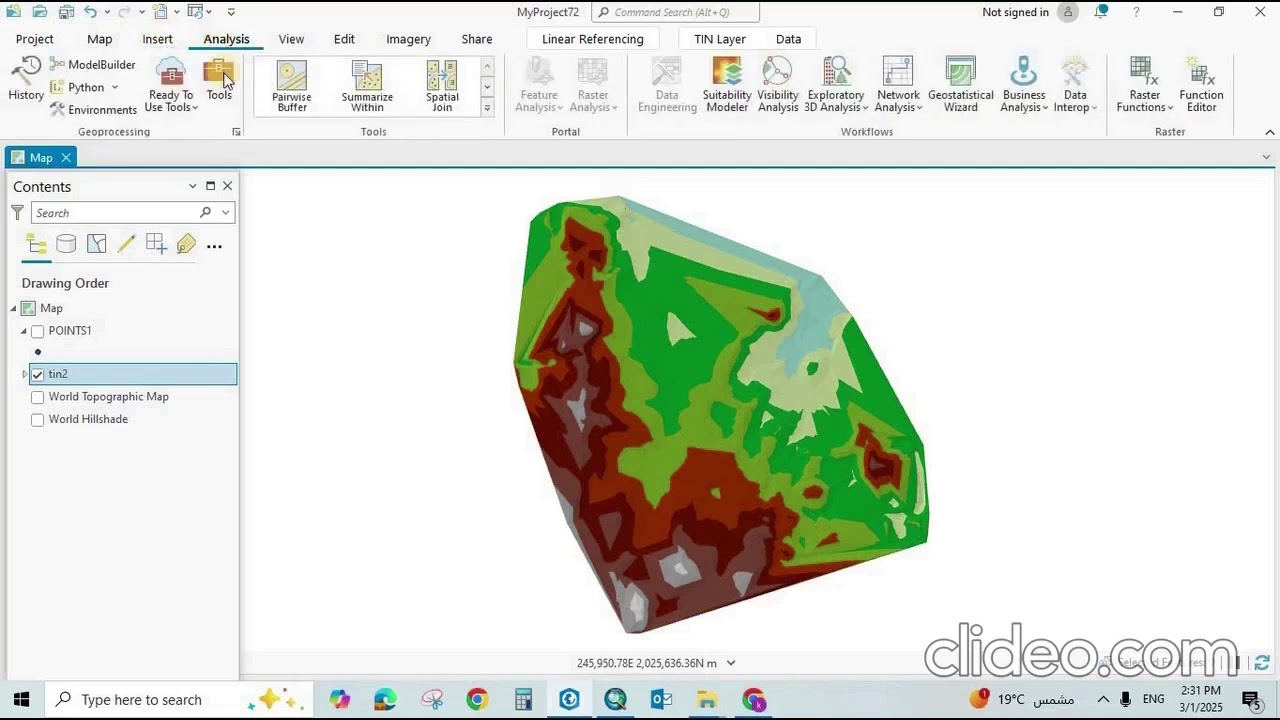
Task: Start the Geostatistical Wizard
Action: 960,84
